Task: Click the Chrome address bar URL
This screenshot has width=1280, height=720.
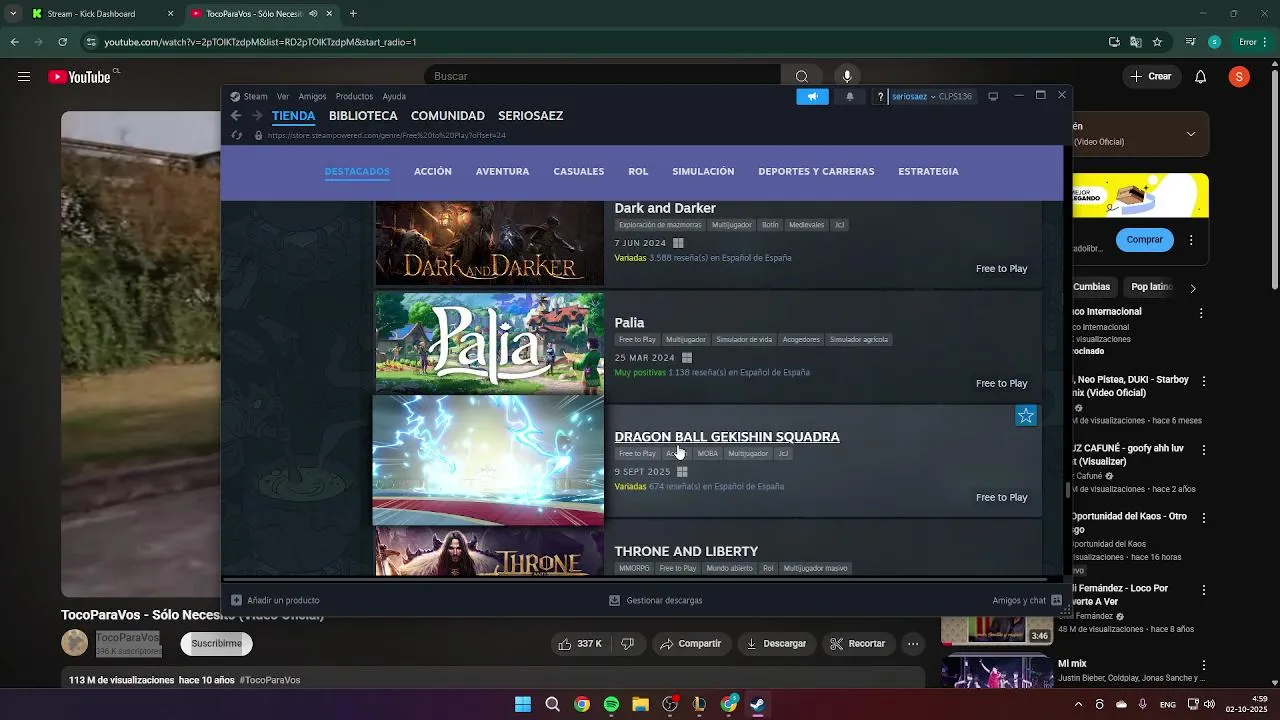Action: [260, 42]
